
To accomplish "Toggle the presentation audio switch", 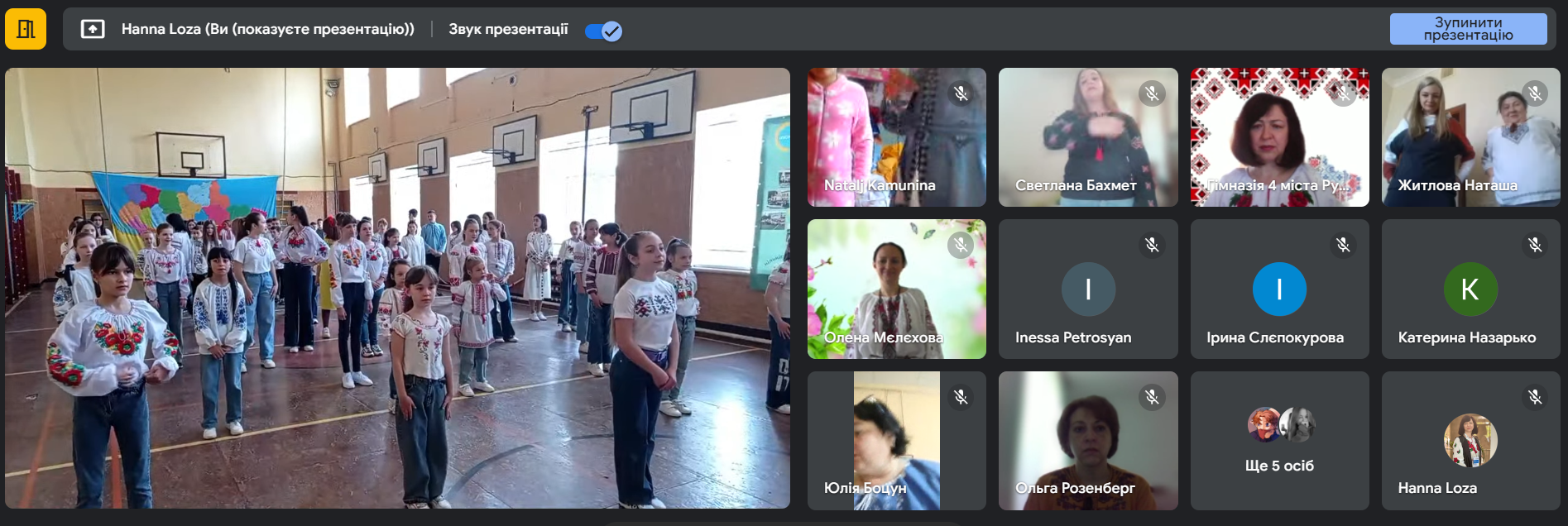I will point(603,31).
